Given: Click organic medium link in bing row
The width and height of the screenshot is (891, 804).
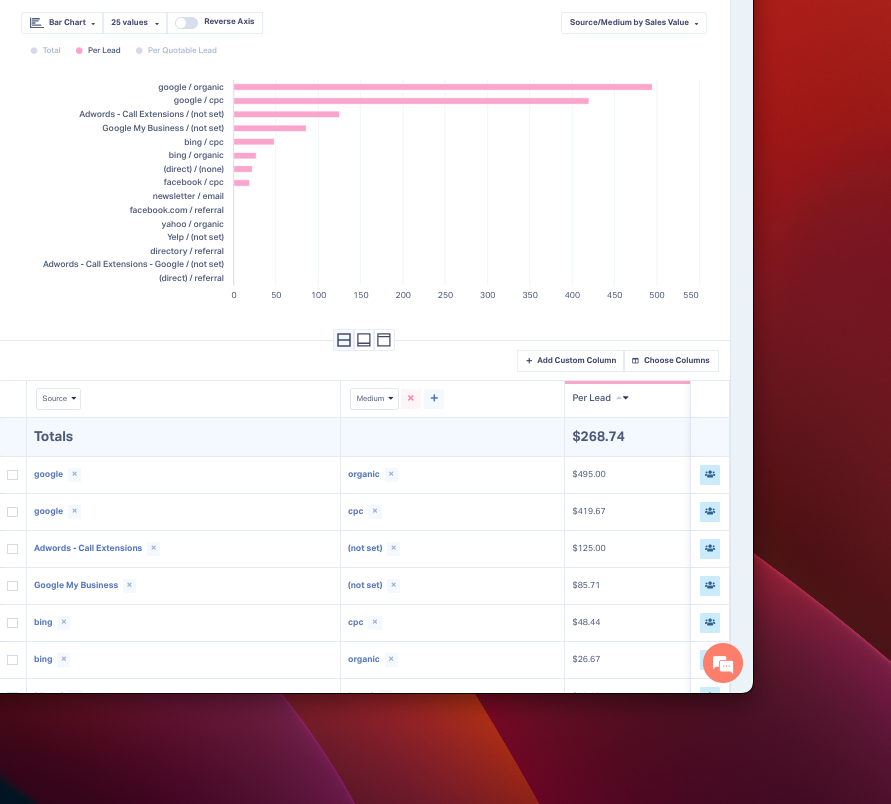Looking at the screenshot, I should [364, 659].
